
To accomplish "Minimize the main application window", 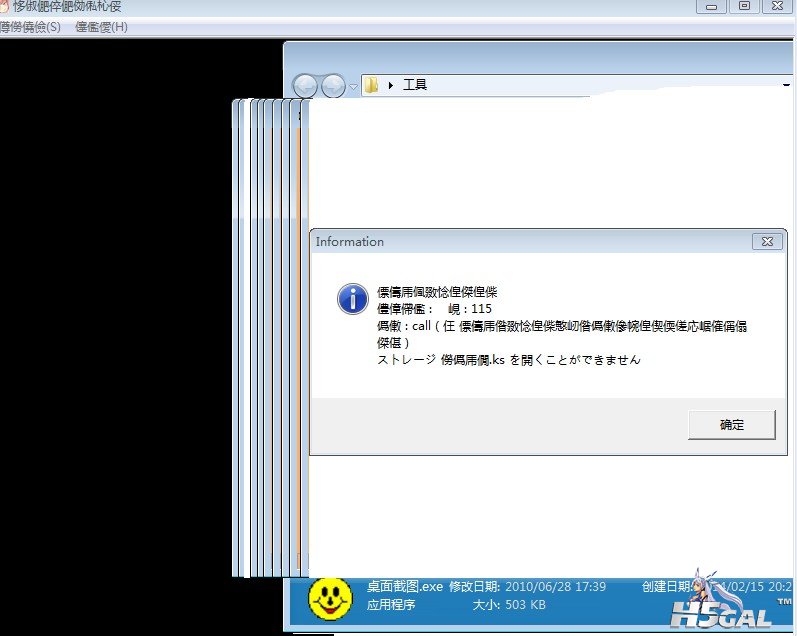I will tap(712, 7).
